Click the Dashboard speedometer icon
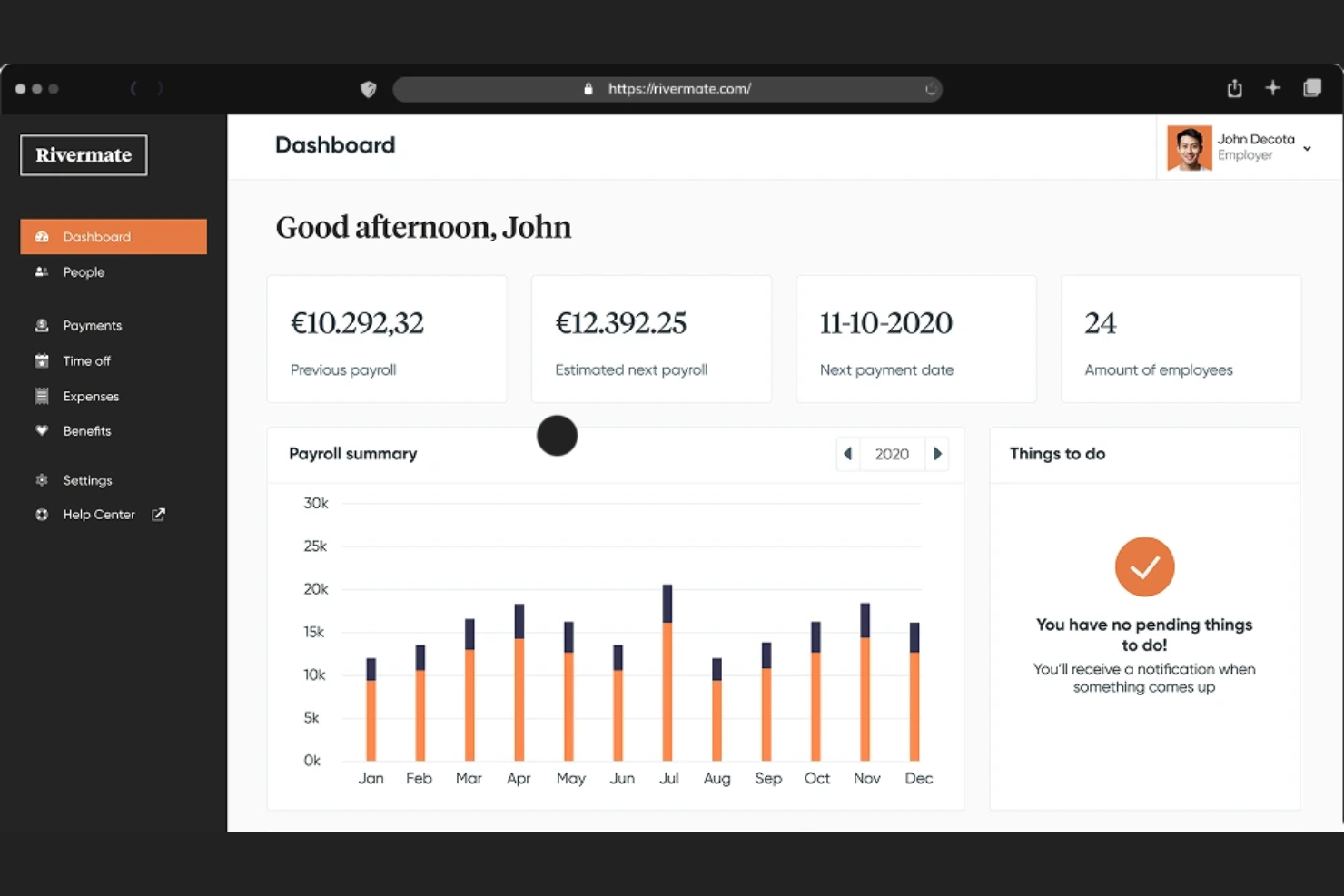Viewport: 1344px width, 896px height. (42, 236)
